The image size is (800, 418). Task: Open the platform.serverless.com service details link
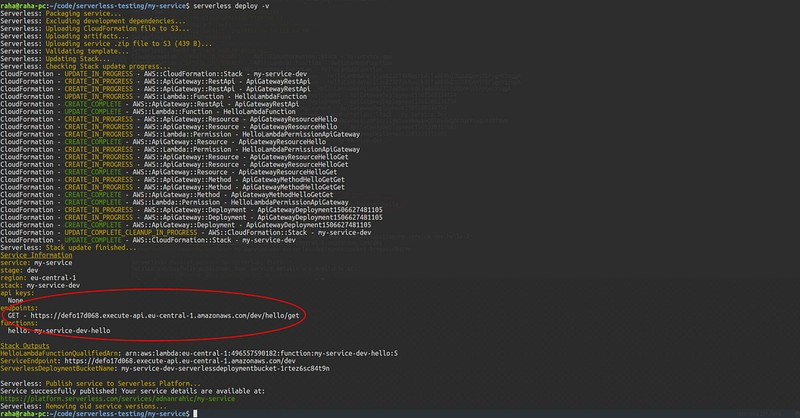(x=118, y=399)
